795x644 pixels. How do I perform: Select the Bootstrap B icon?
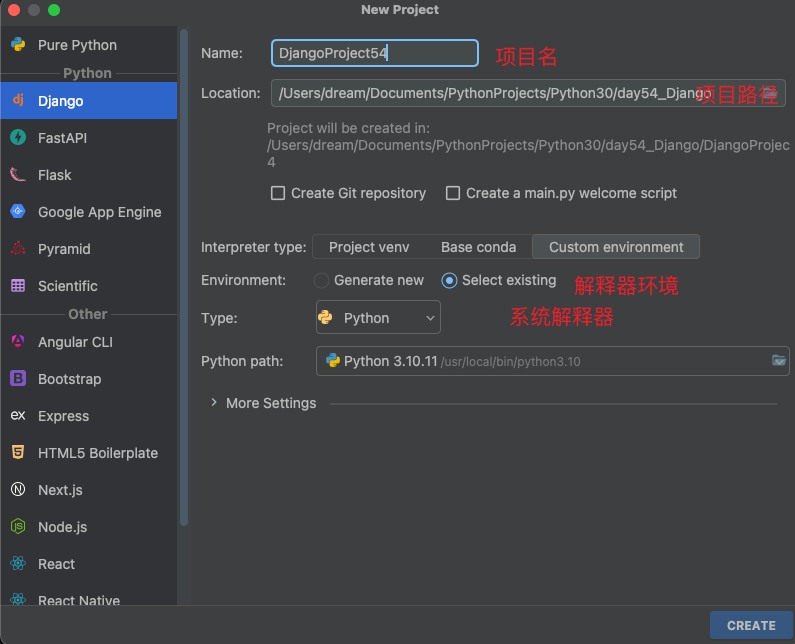pos(18,378)
